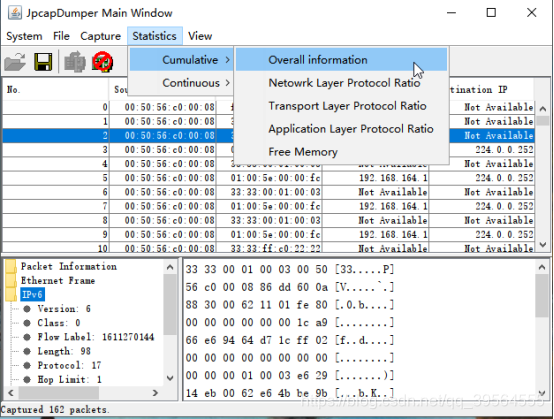This screenshot has height=419, width=554.
Task: Click tree panel horizontal scroll left arrow
Action: (11, 393)
